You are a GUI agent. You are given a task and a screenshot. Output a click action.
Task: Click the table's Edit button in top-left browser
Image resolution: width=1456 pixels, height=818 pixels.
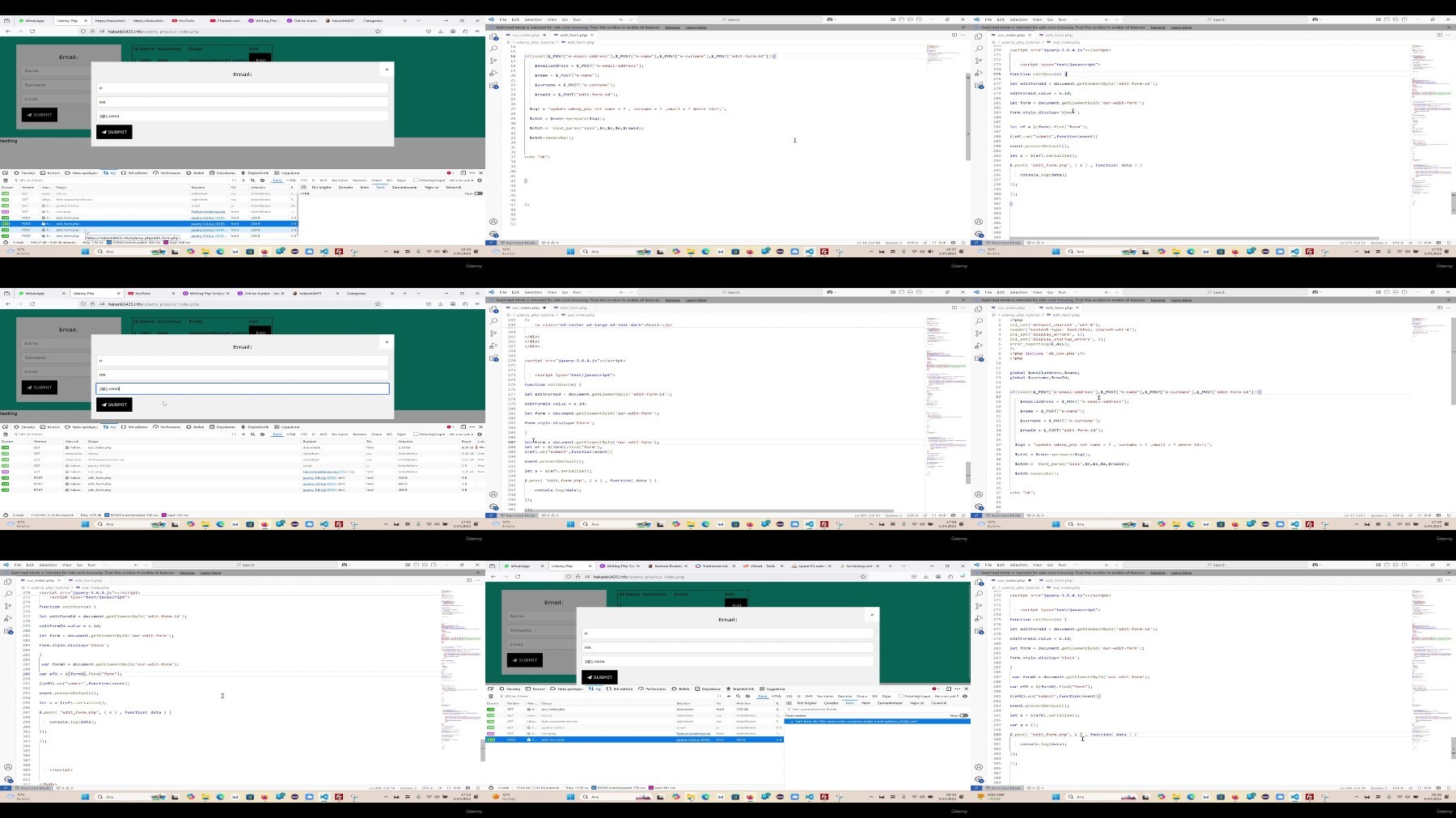pos(260,59)
